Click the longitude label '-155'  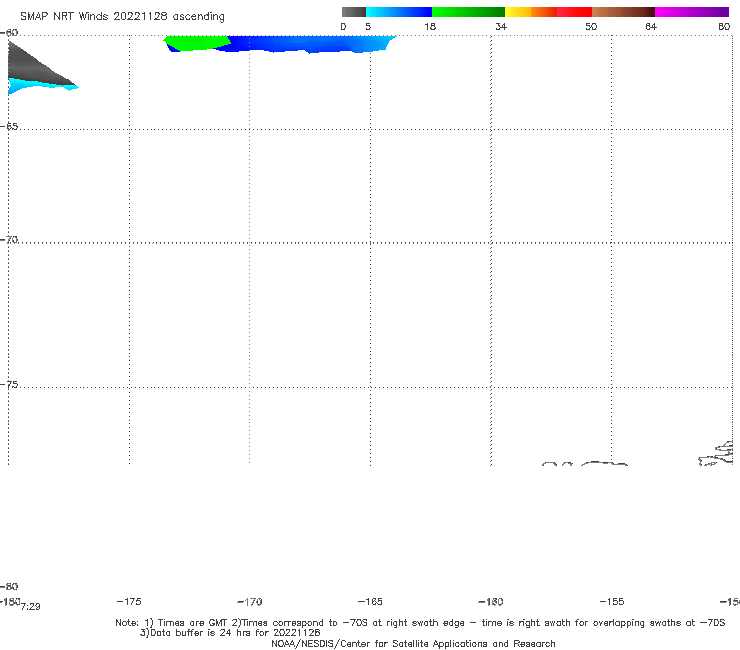pos(612,601)
